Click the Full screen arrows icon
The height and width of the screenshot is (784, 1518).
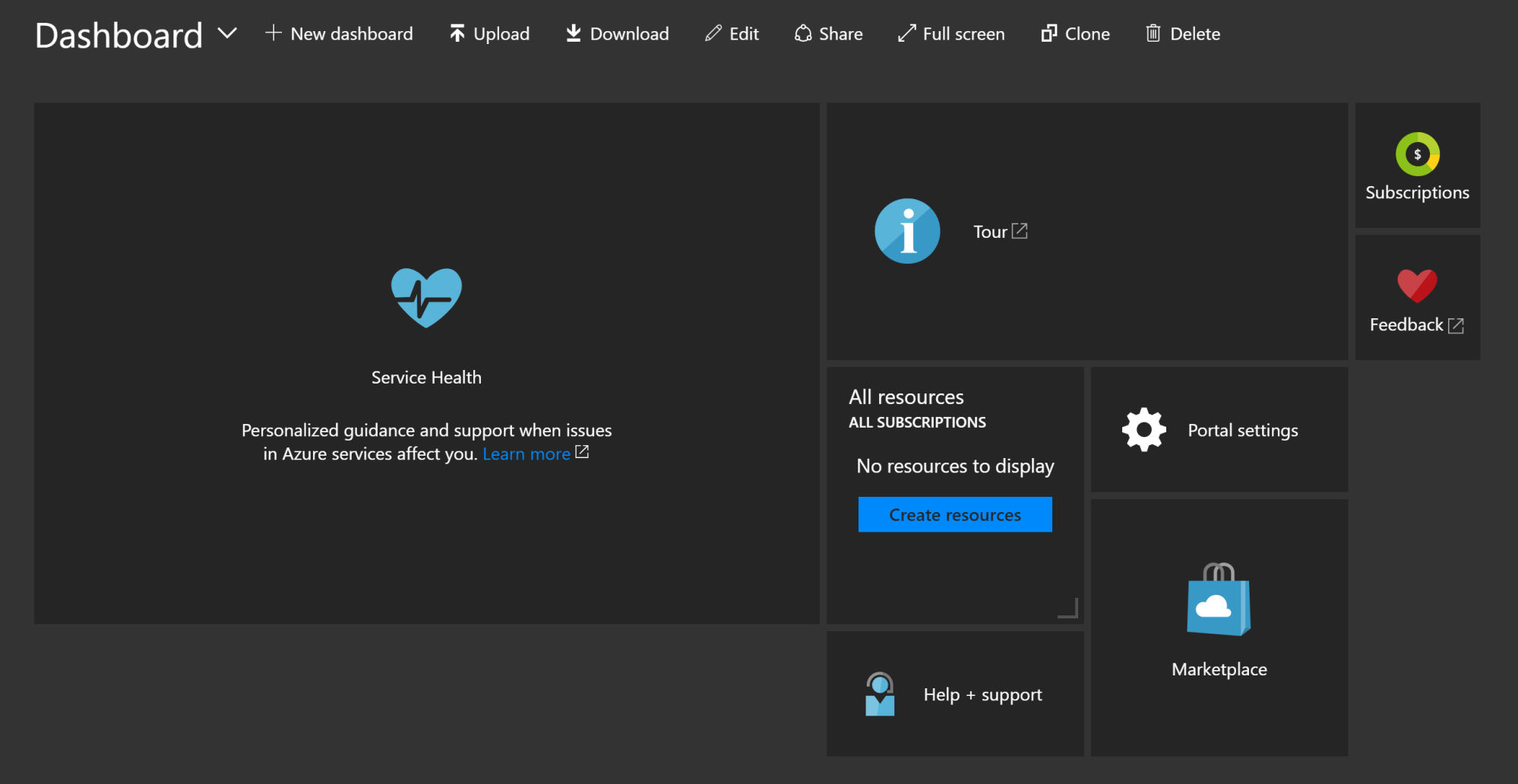click(906, 33)
